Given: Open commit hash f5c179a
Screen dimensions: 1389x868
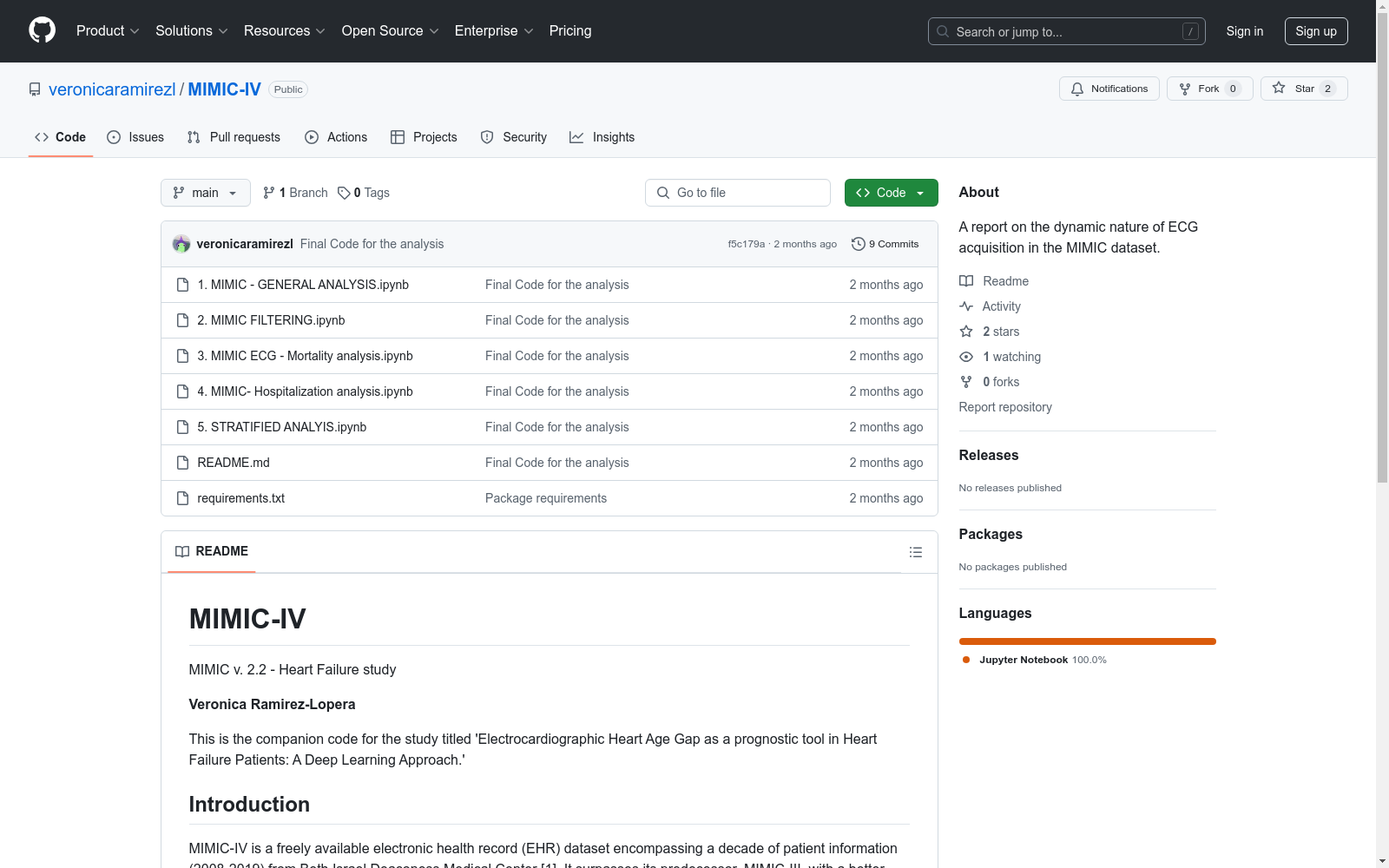Looking at the screenshot, I should click(747, 244).
